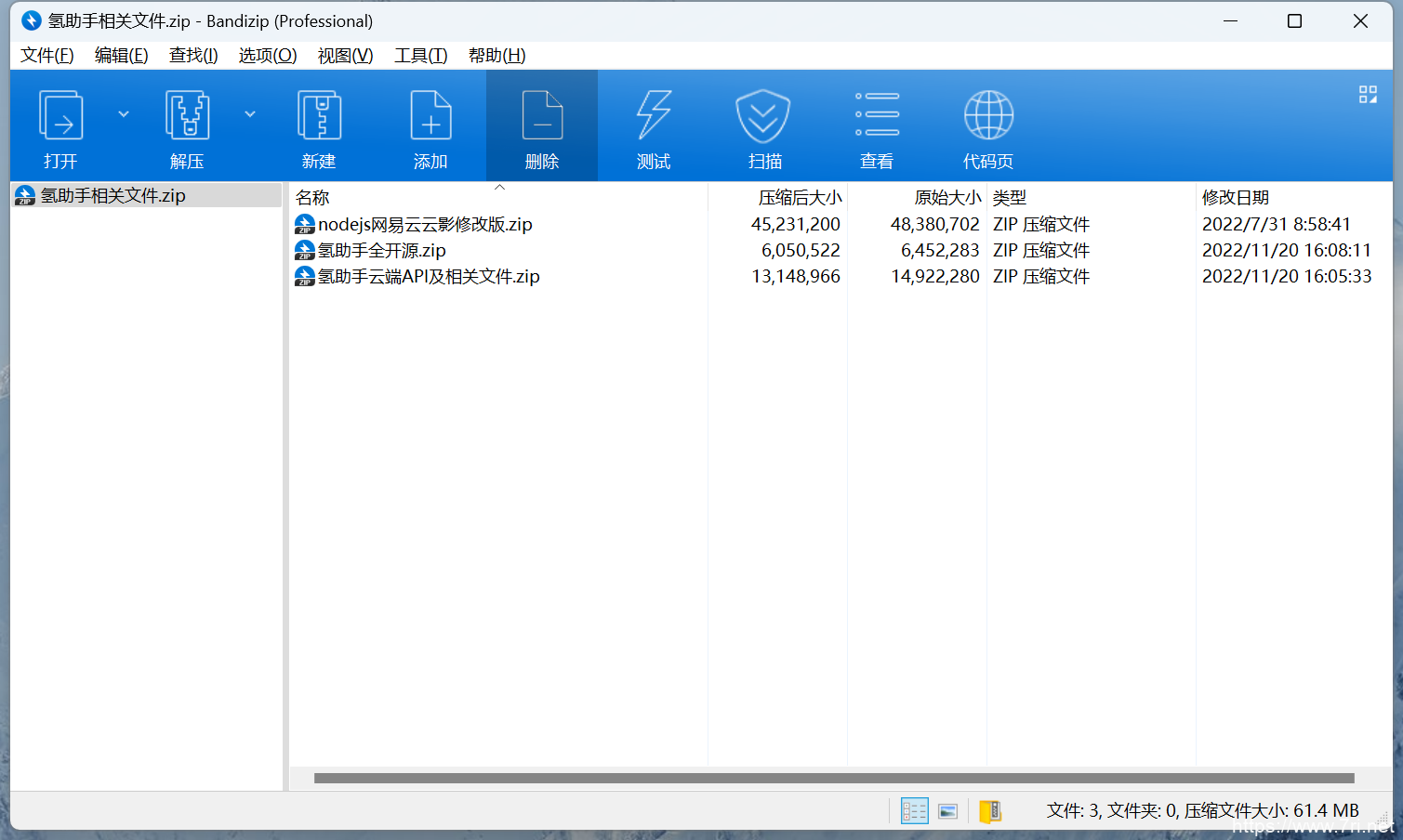The image size is (1403, 840).
Task: Open the 帮助(H) menu
Action: coord(497,56)
